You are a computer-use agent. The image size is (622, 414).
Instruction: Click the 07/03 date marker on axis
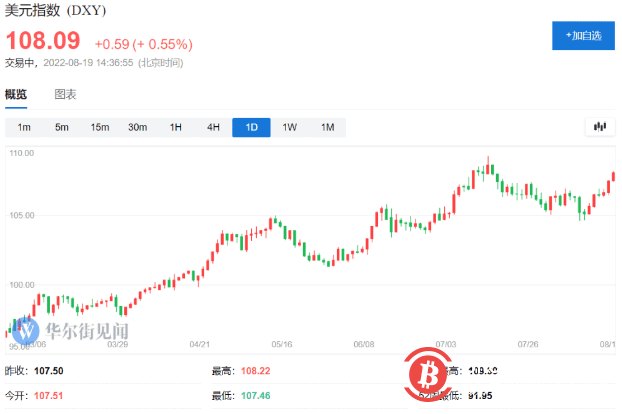pyautogui.click(x=446, y=344)
